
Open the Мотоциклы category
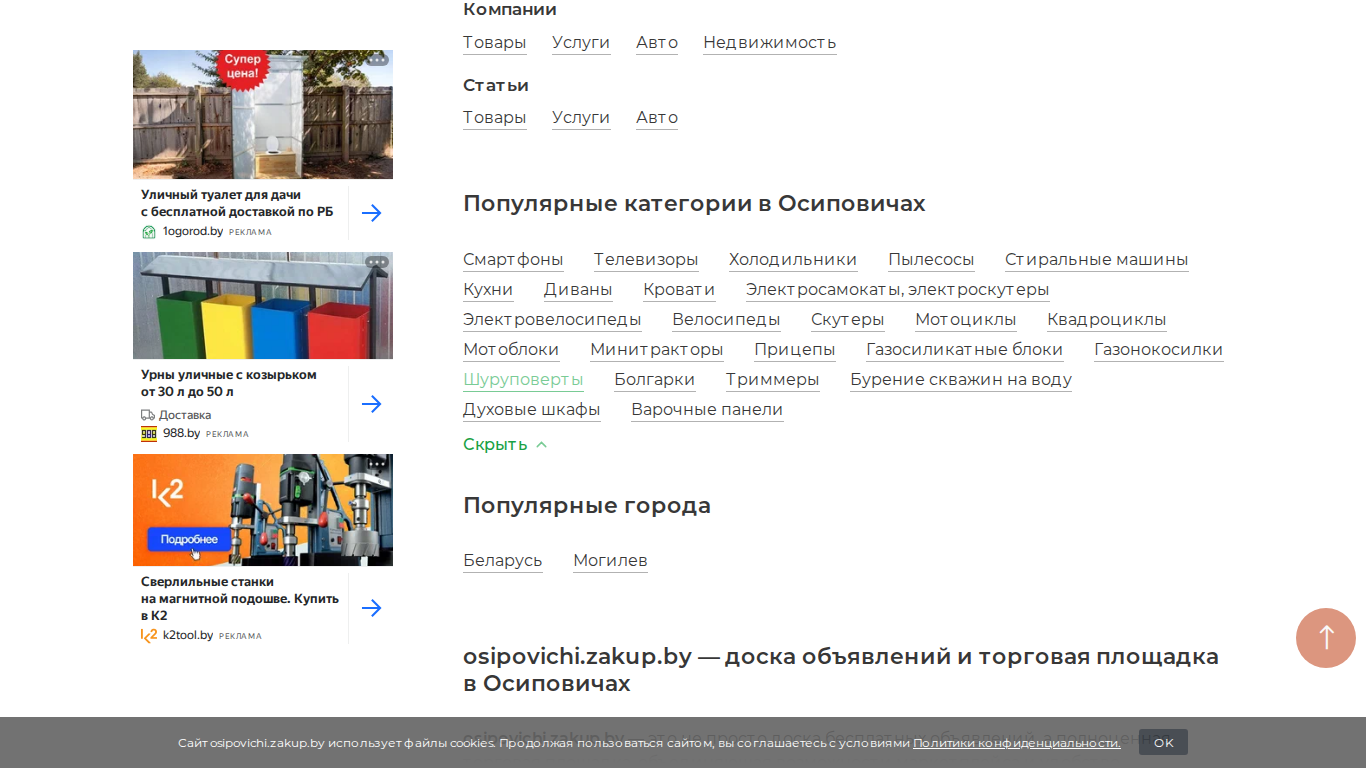965,319
